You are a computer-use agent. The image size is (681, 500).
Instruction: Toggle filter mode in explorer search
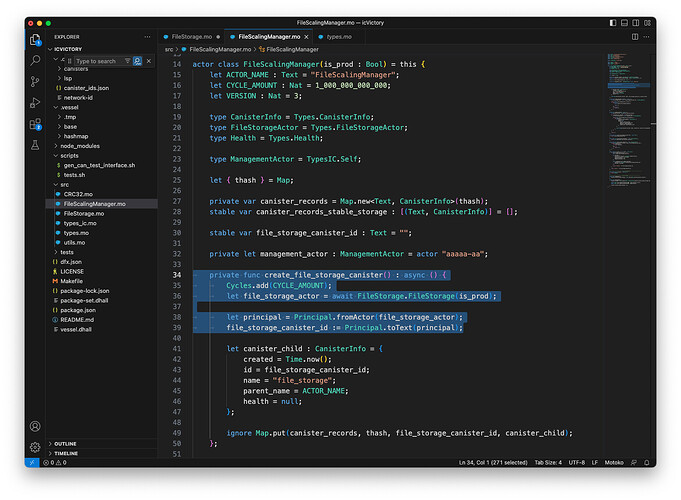point(127,61)
